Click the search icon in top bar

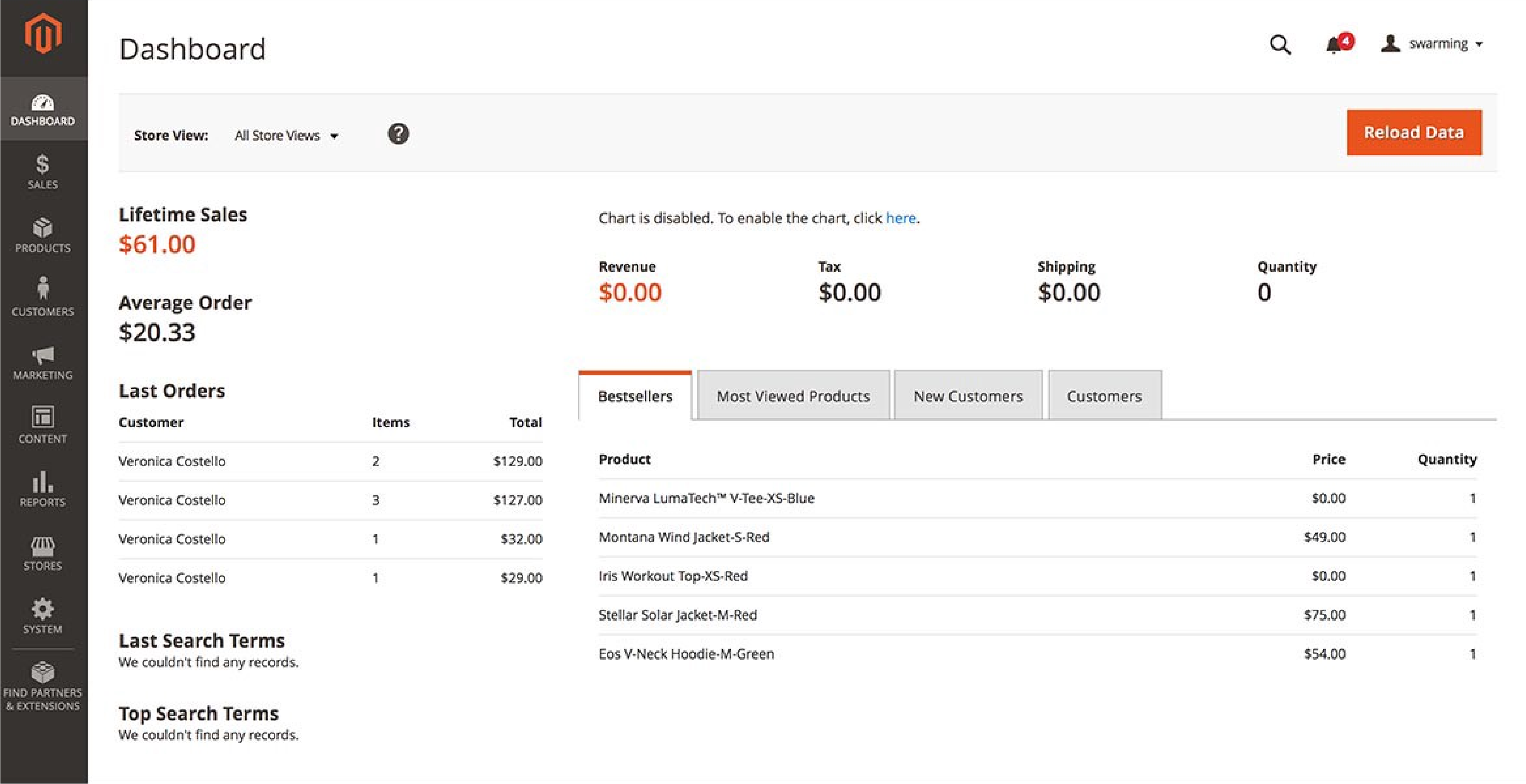[x=1280, y=43]
